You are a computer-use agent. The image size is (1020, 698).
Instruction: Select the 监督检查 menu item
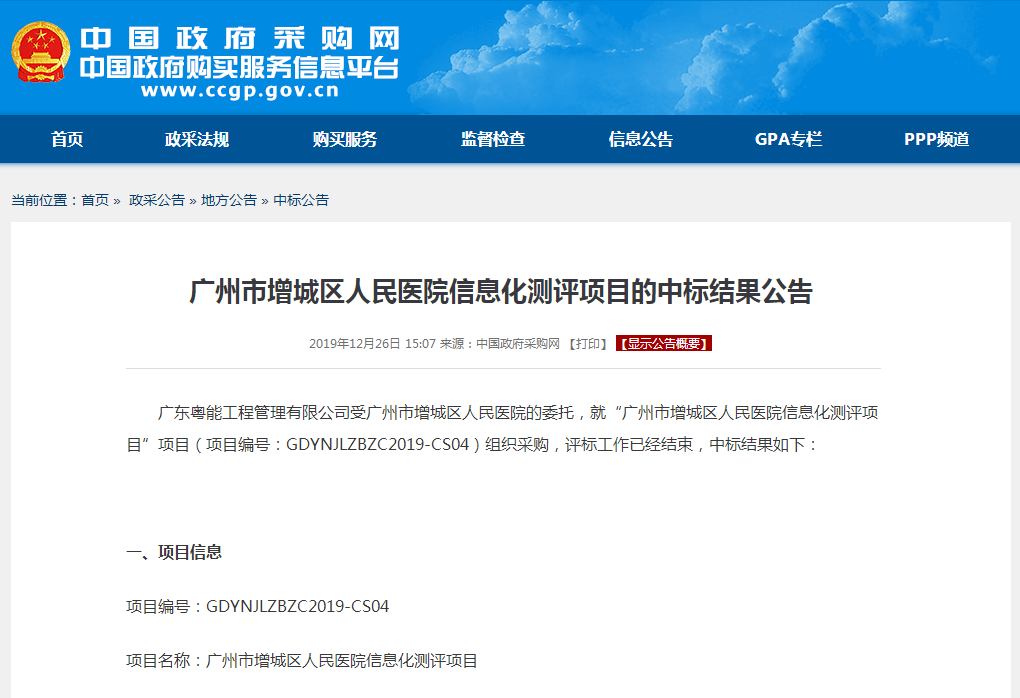coord(492,139)
